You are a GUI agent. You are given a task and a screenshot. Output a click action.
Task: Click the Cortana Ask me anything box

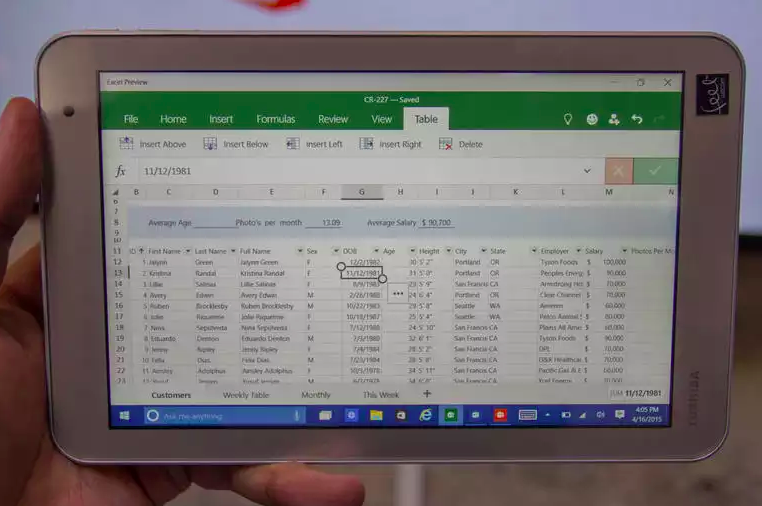(x=225, y=416)
